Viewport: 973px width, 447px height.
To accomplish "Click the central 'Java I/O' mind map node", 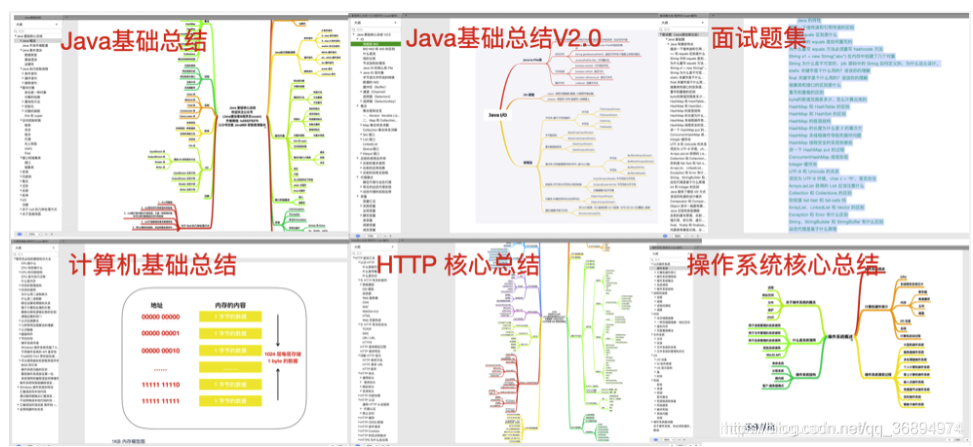I will [498, 115].
